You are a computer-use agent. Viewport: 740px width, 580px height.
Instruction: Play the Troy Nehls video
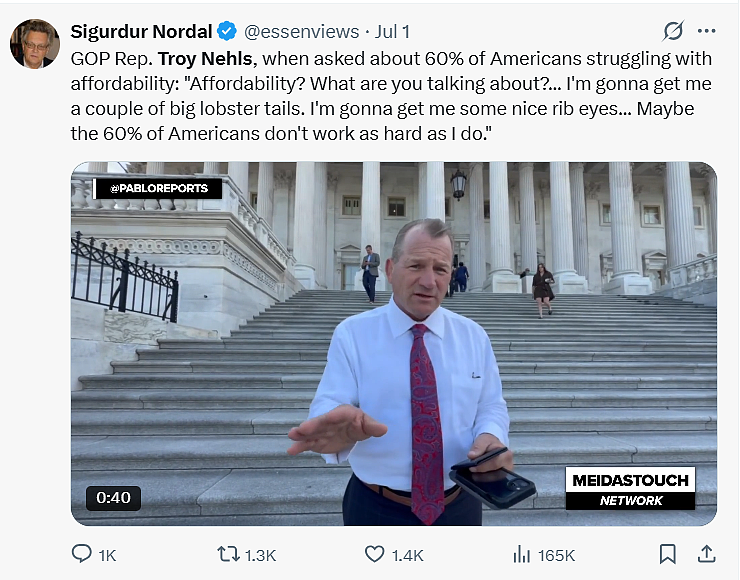[394, 344]
